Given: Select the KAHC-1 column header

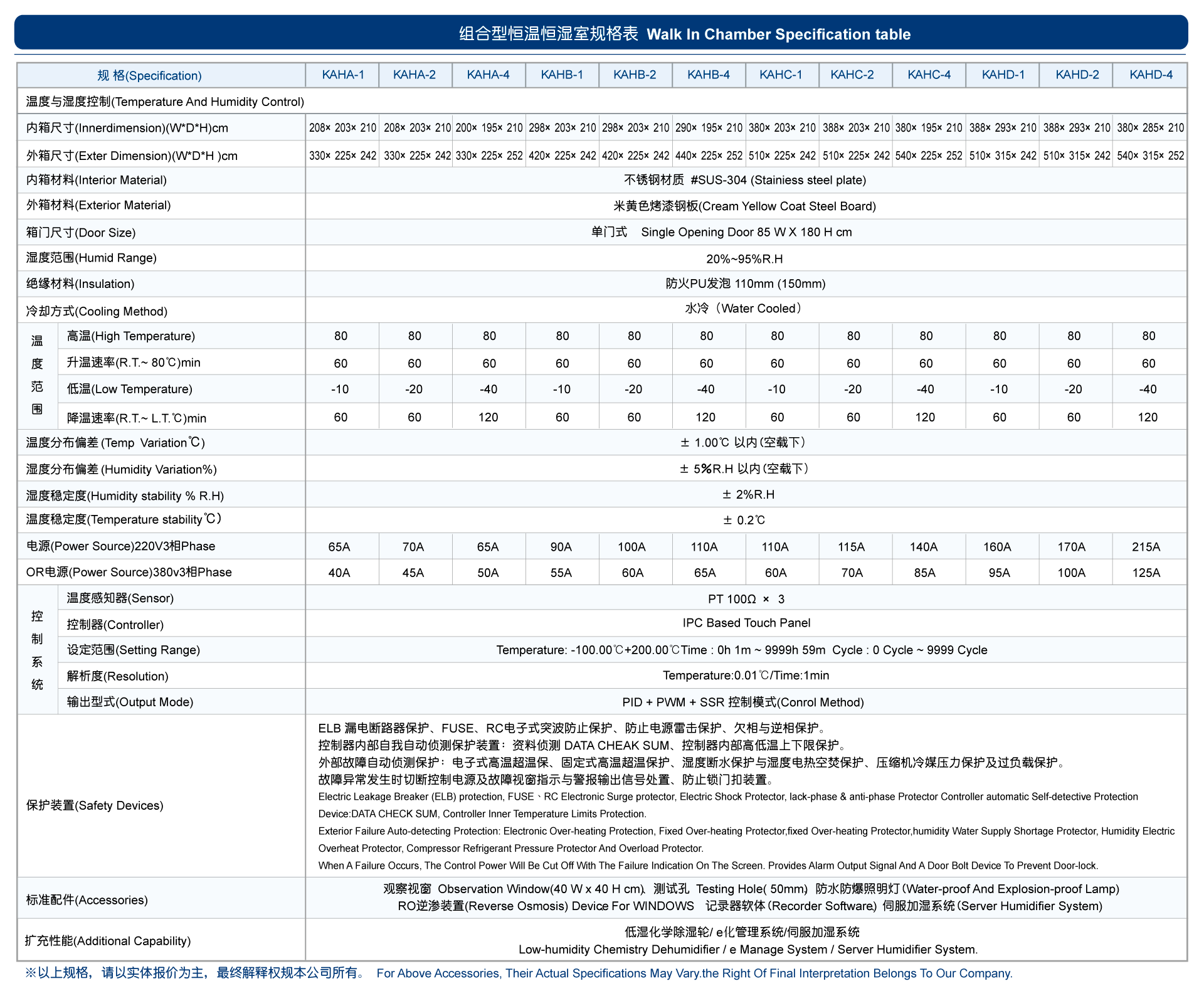Looking at the screenshot, I should (781, 75).
